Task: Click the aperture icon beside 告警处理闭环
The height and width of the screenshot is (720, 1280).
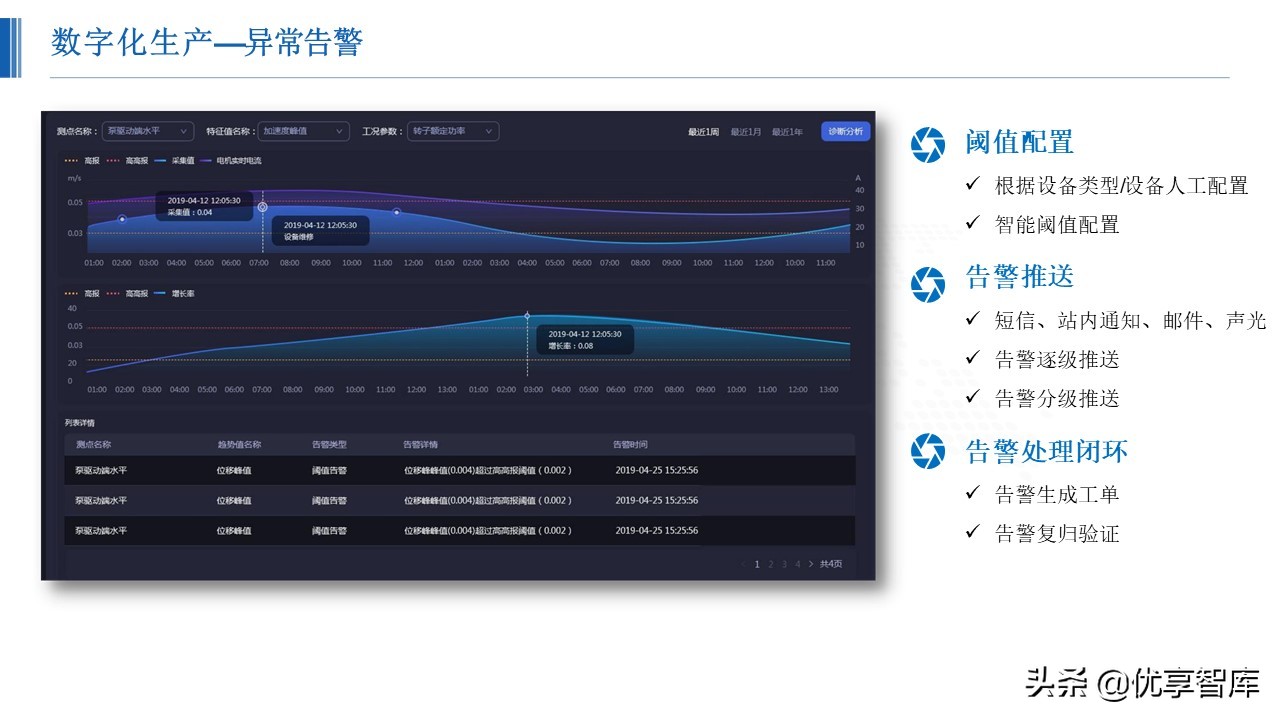Action: click(x=927, y=452)
